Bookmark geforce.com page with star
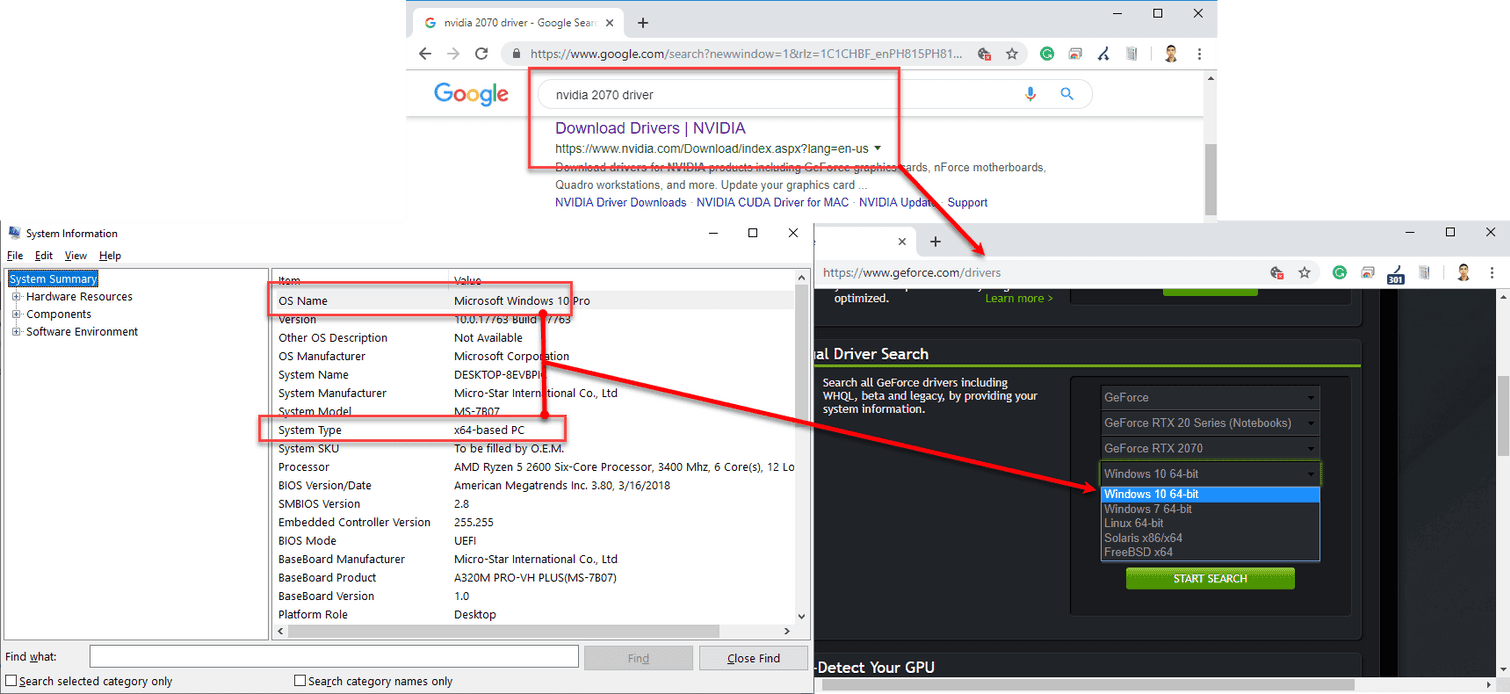 click(x=1305, y=272)
